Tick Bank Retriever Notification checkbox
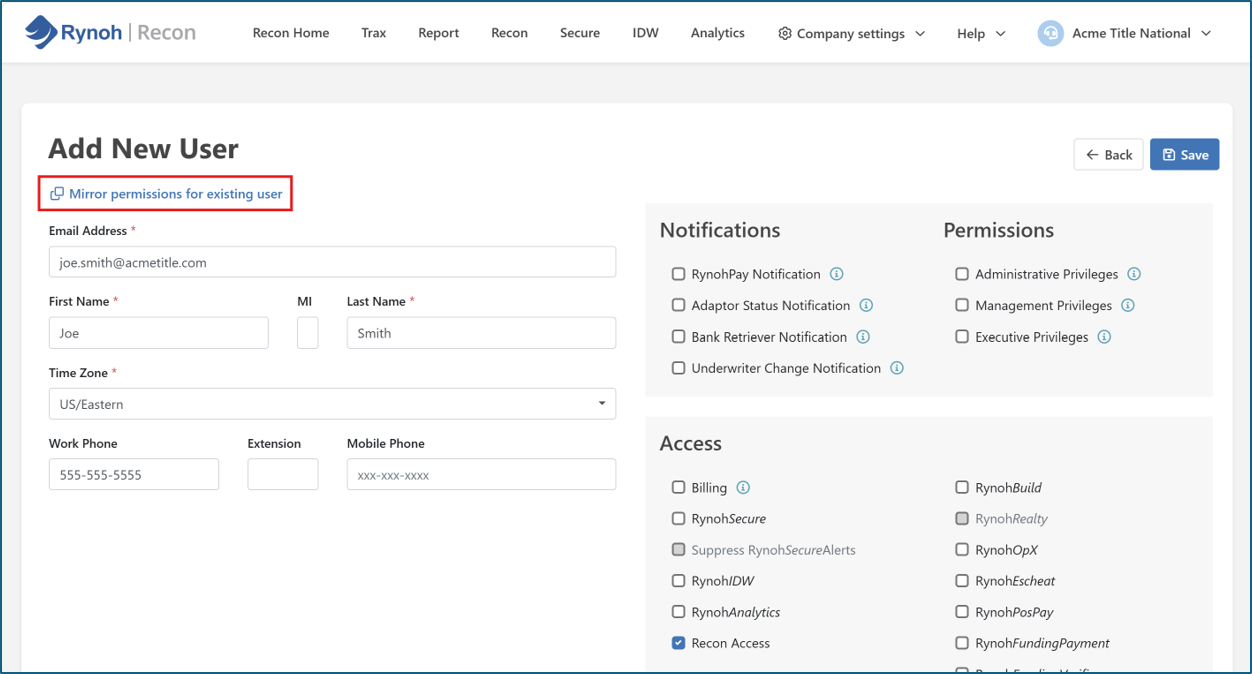Viewport: 1252px width, 674px height. [x=679, y=337]
